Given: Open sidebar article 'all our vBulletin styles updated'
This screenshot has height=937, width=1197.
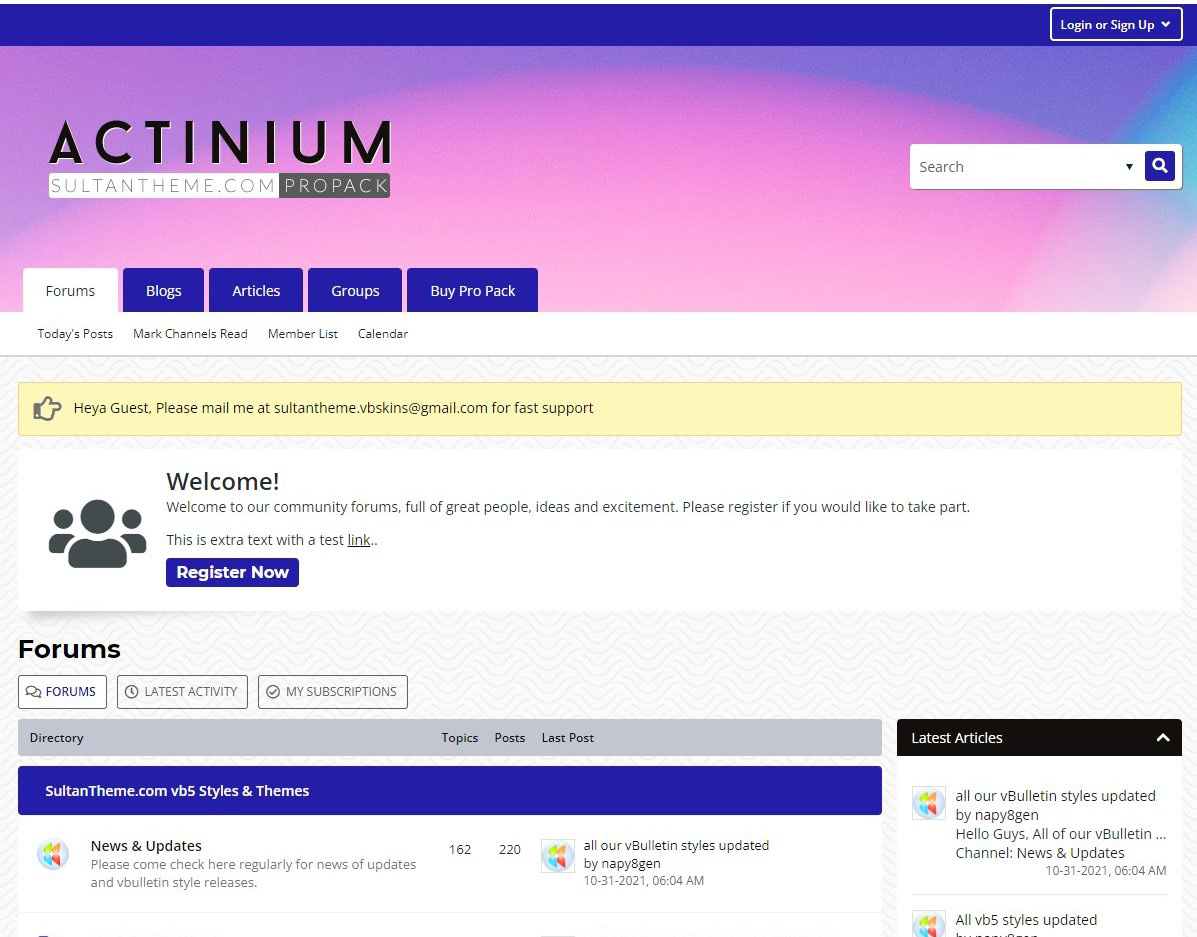Looking at the screenshot, I should coord(1056,796).
